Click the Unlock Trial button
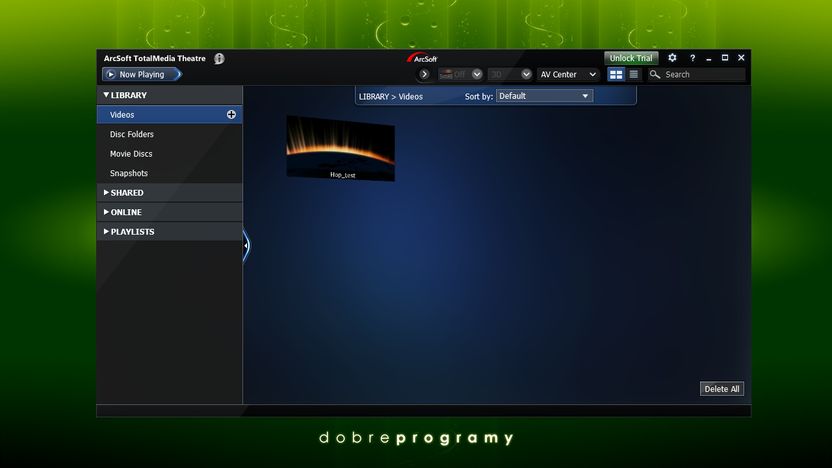Screen dimensions: 832x468 [631, 58]
